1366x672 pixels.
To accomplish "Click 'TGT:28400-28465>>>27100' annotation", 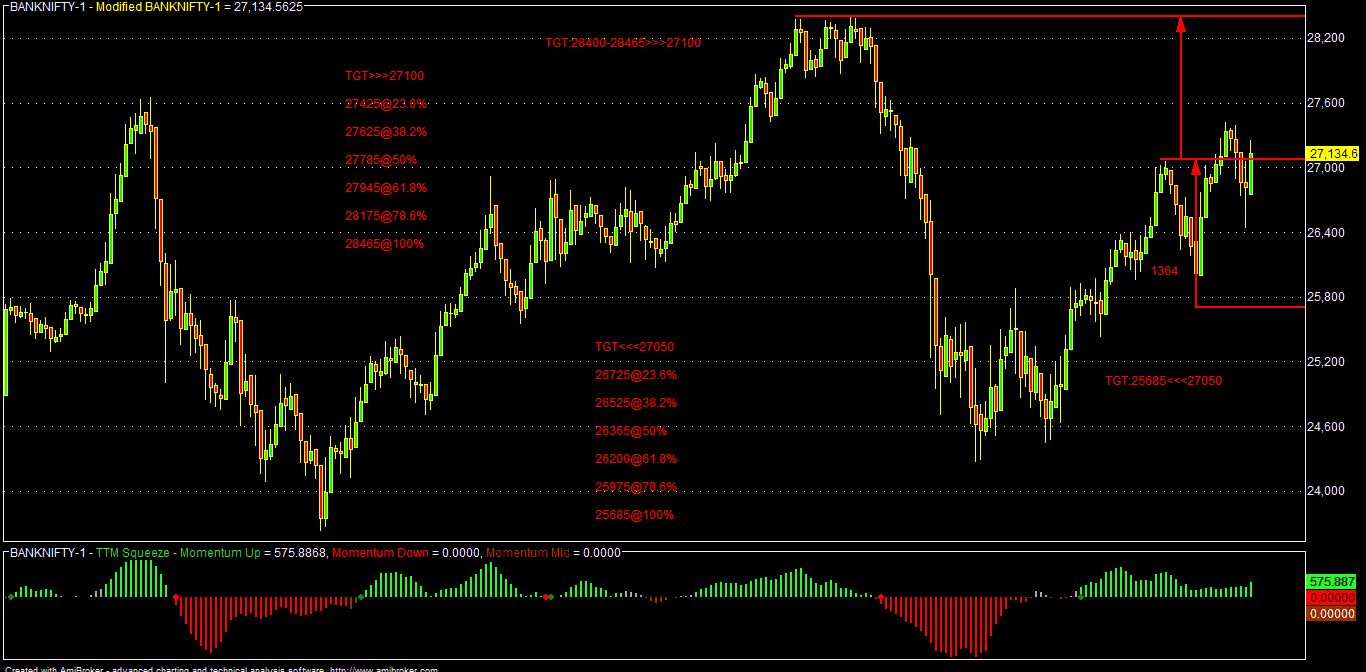I will (623, 43).
